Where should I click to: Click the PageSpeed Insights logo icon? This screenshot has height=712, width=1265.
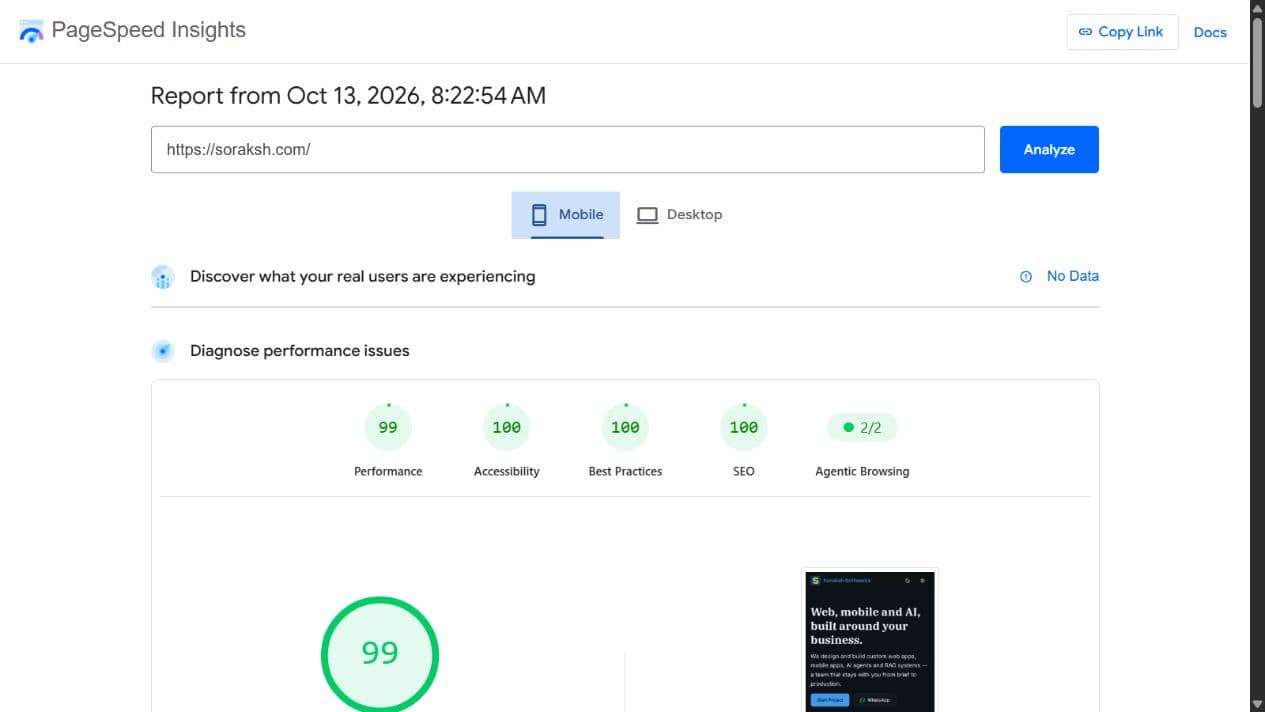[31, 31]
